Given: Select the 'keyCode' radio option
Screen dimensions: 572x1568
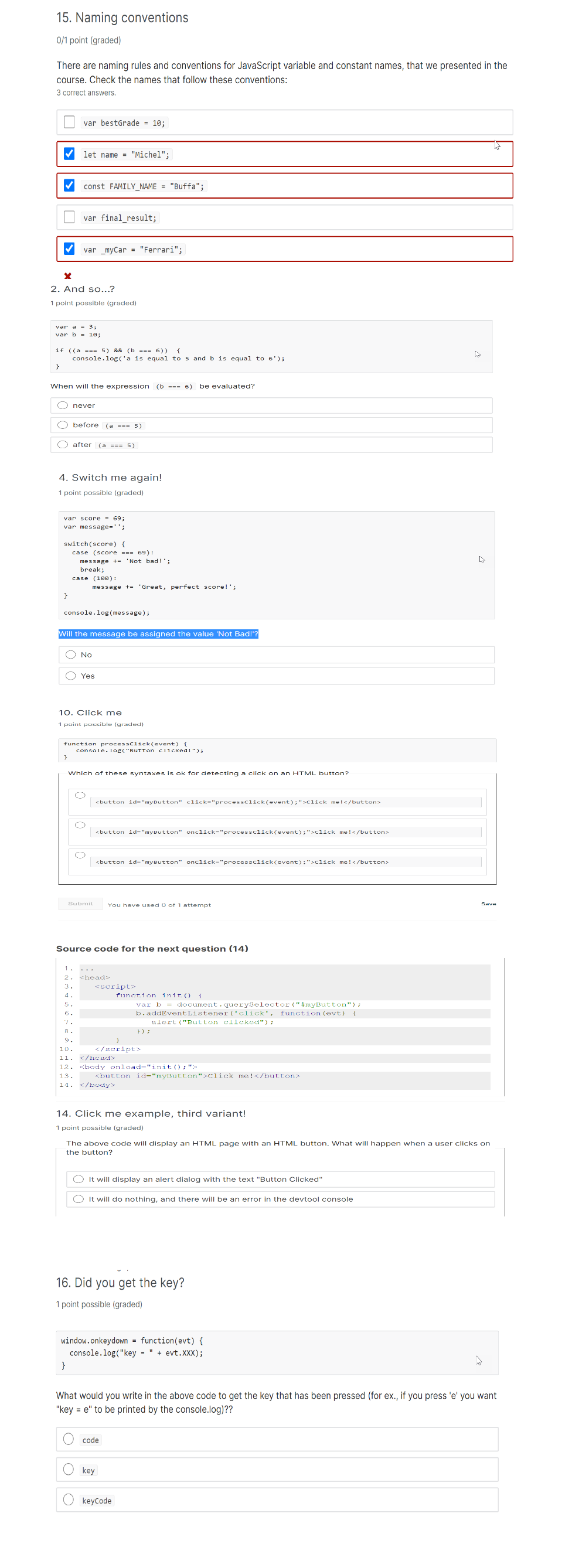Looking at the screenshot, I should tap(69, 1501).
